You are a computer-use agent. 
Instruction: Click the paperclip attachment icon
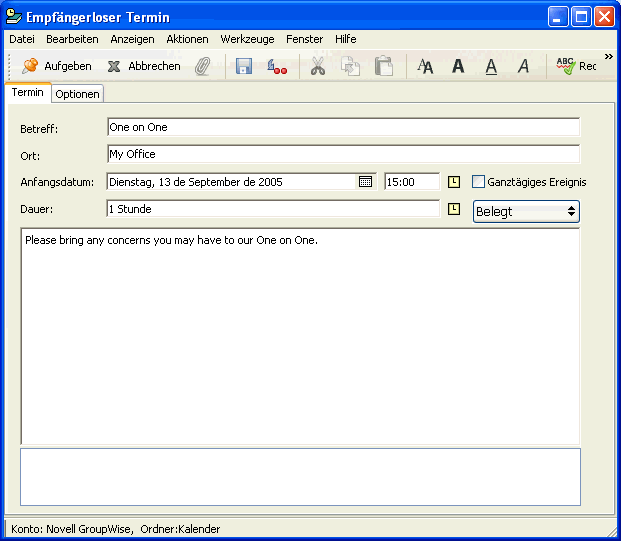[203, 66]
